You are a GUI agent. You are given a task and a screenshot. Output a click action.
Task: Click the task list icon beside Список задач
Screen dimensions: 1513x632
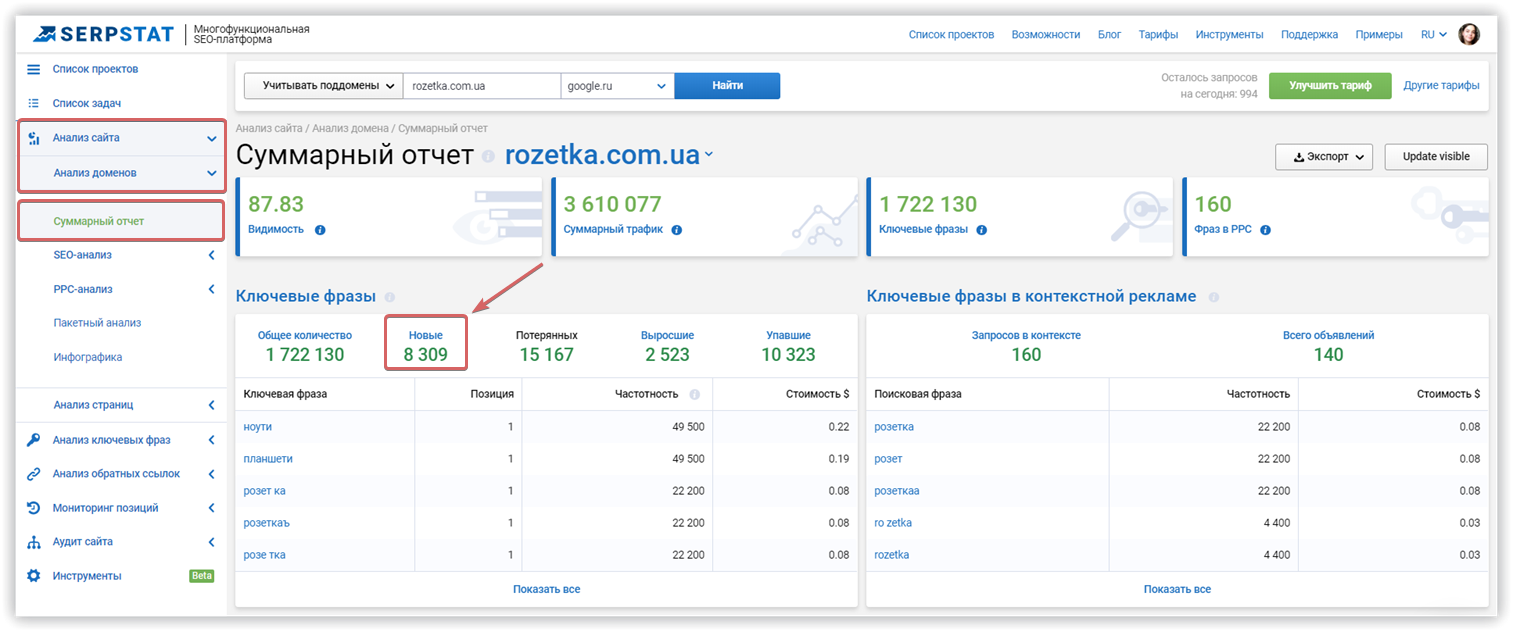click(33, 103)
